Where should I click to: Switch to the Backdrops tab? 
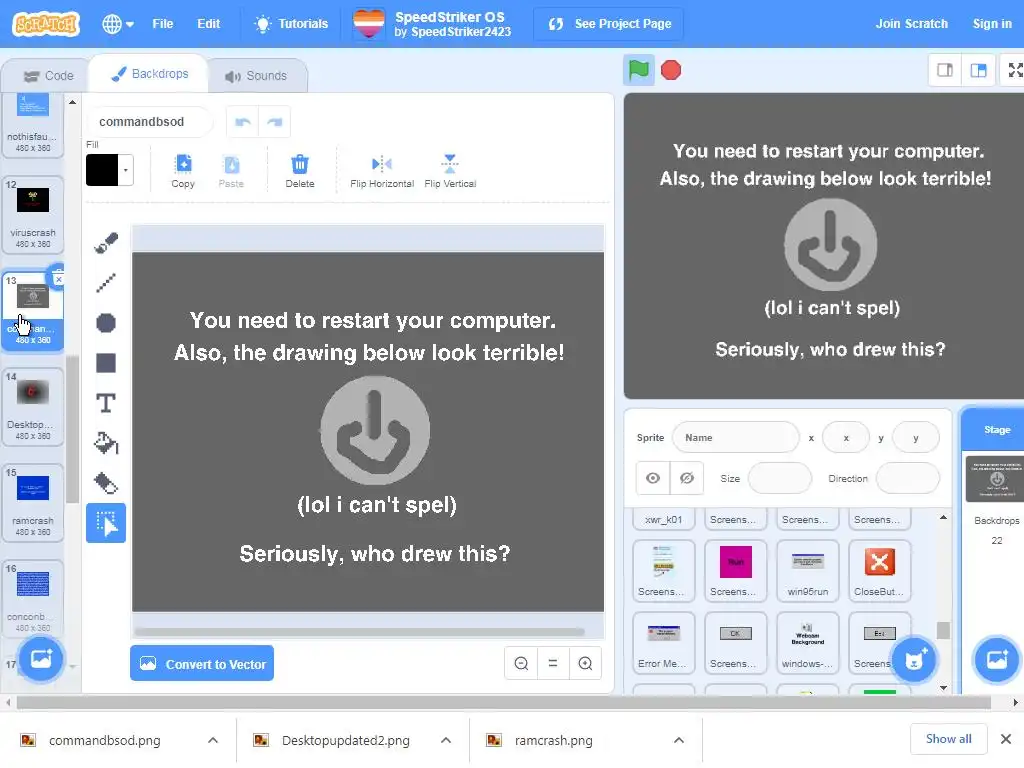pos(150,74)
